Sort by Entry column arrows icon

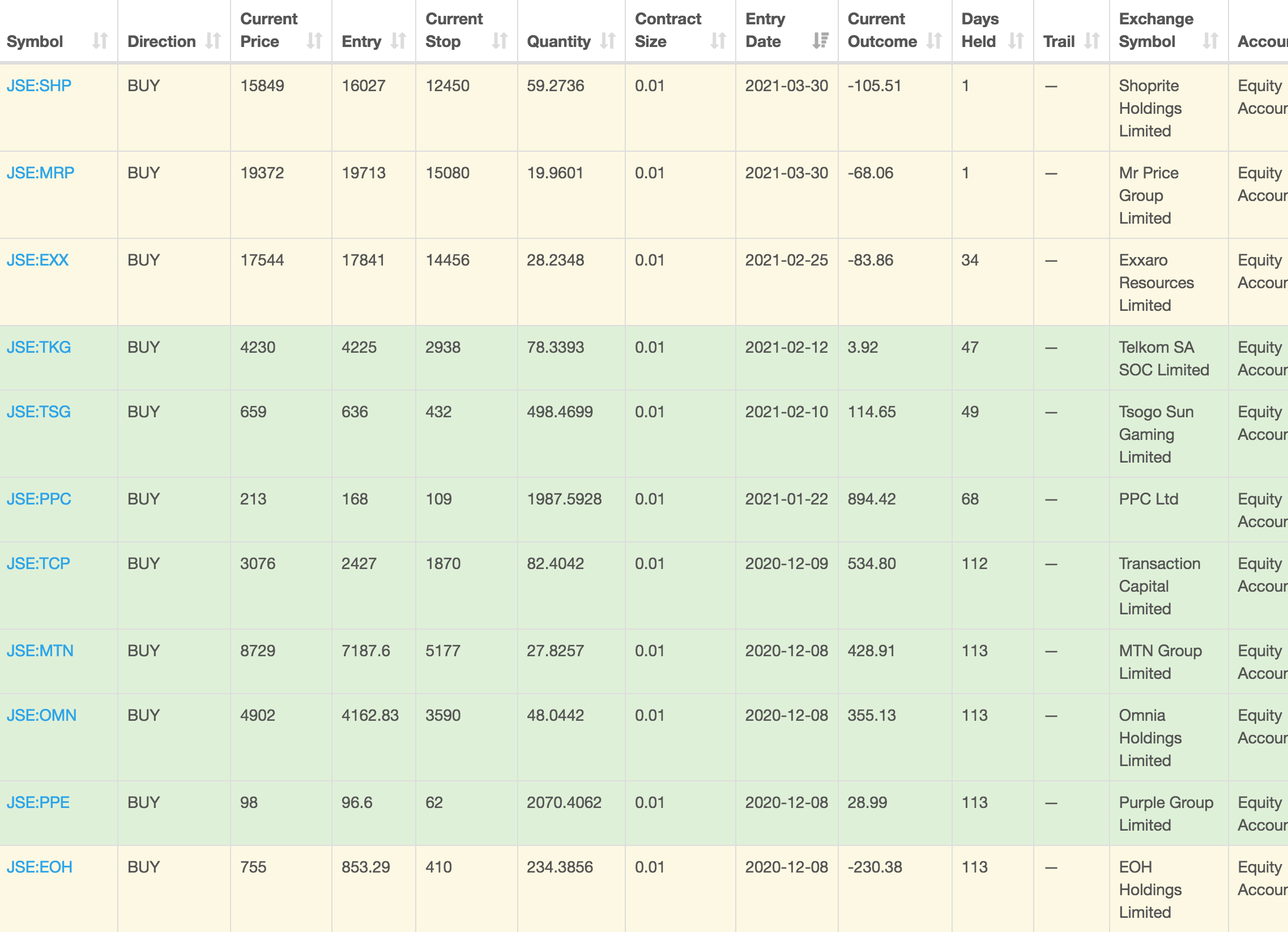tap(399, 41)
